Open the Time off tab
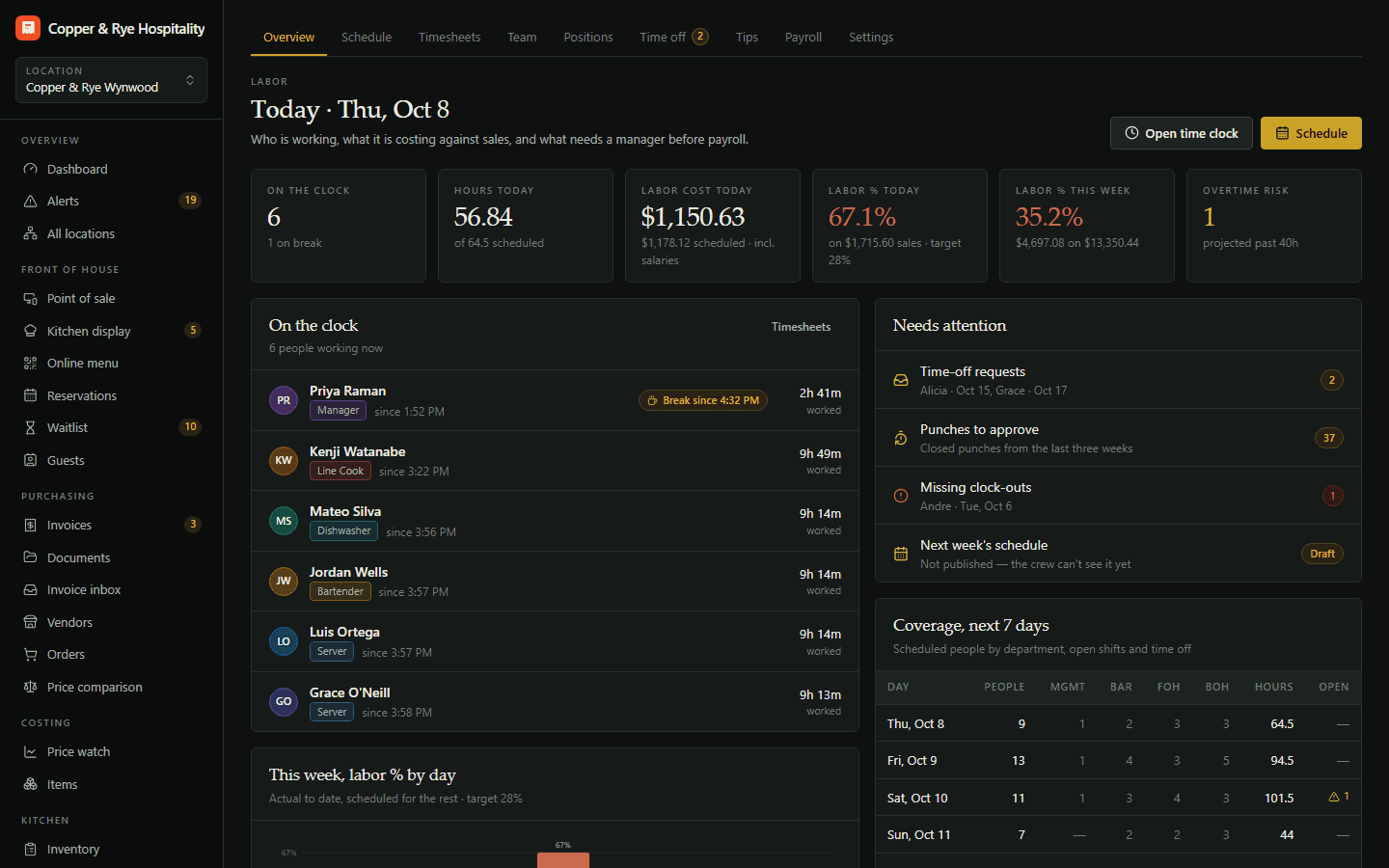This screenshot has height=868, width=1389. (x=674, y=37)
